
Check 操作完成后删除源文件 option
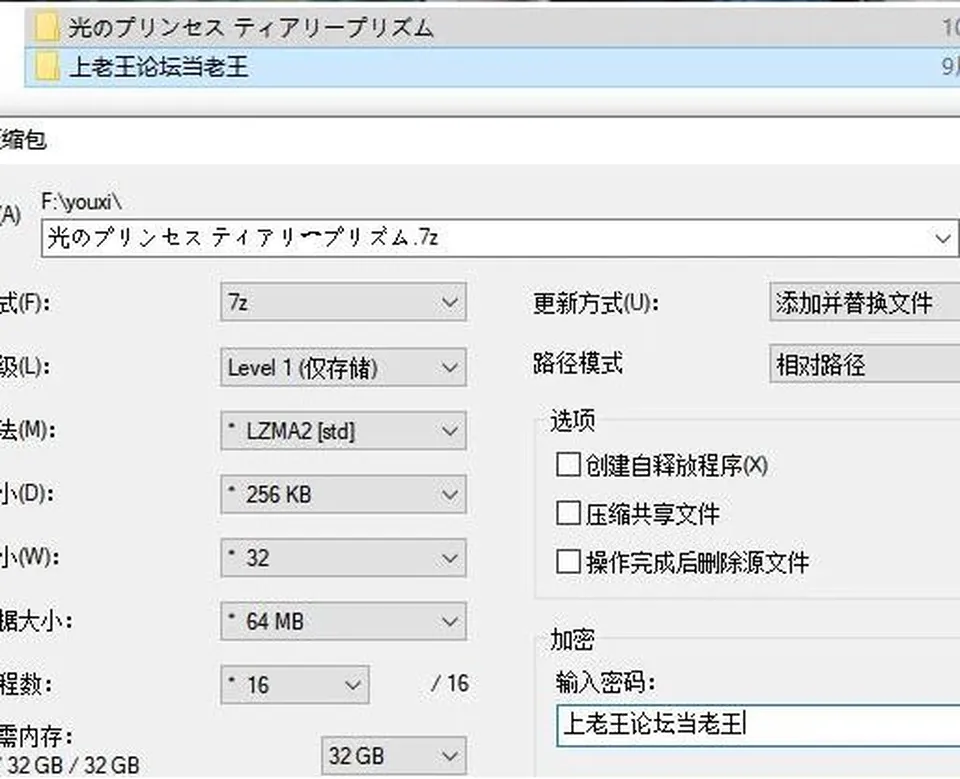(x=568, y=562)
